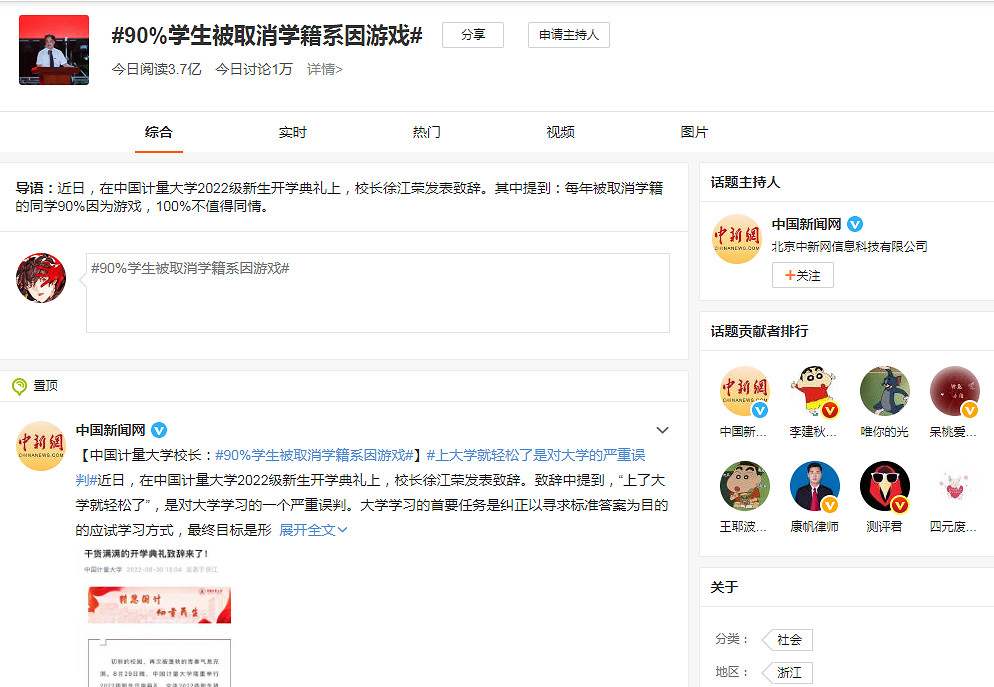This screenshot has width=994, height=687.
Task: Open contributor 测评君's avatar
Action: point(884,485)
